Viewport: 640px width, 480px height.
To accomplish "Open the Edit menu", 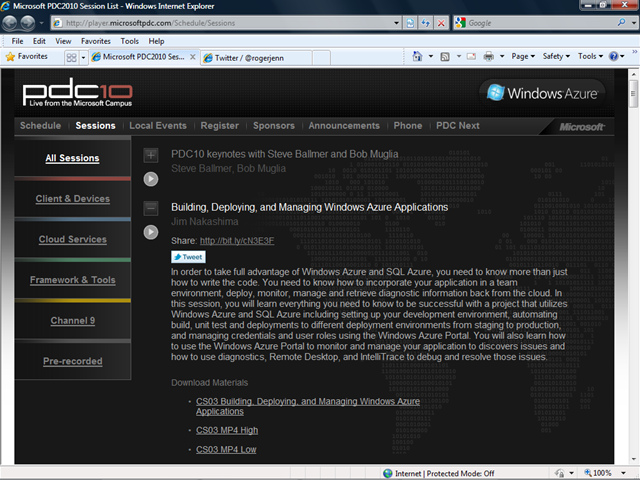I will (39, 41).
